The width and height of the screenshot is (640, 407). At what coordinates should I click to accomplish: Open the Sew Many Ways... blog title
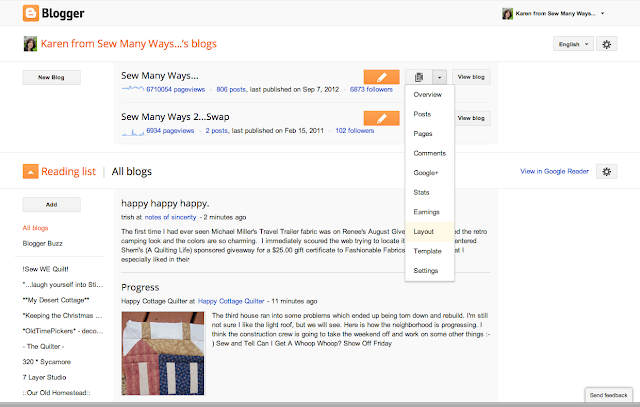[160, 76]
